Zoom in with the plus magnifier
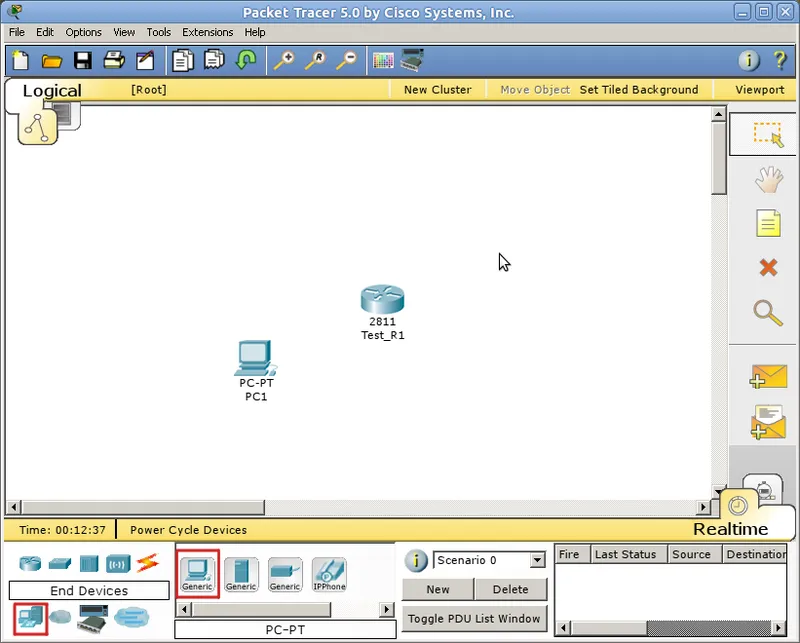 (284, 60)
